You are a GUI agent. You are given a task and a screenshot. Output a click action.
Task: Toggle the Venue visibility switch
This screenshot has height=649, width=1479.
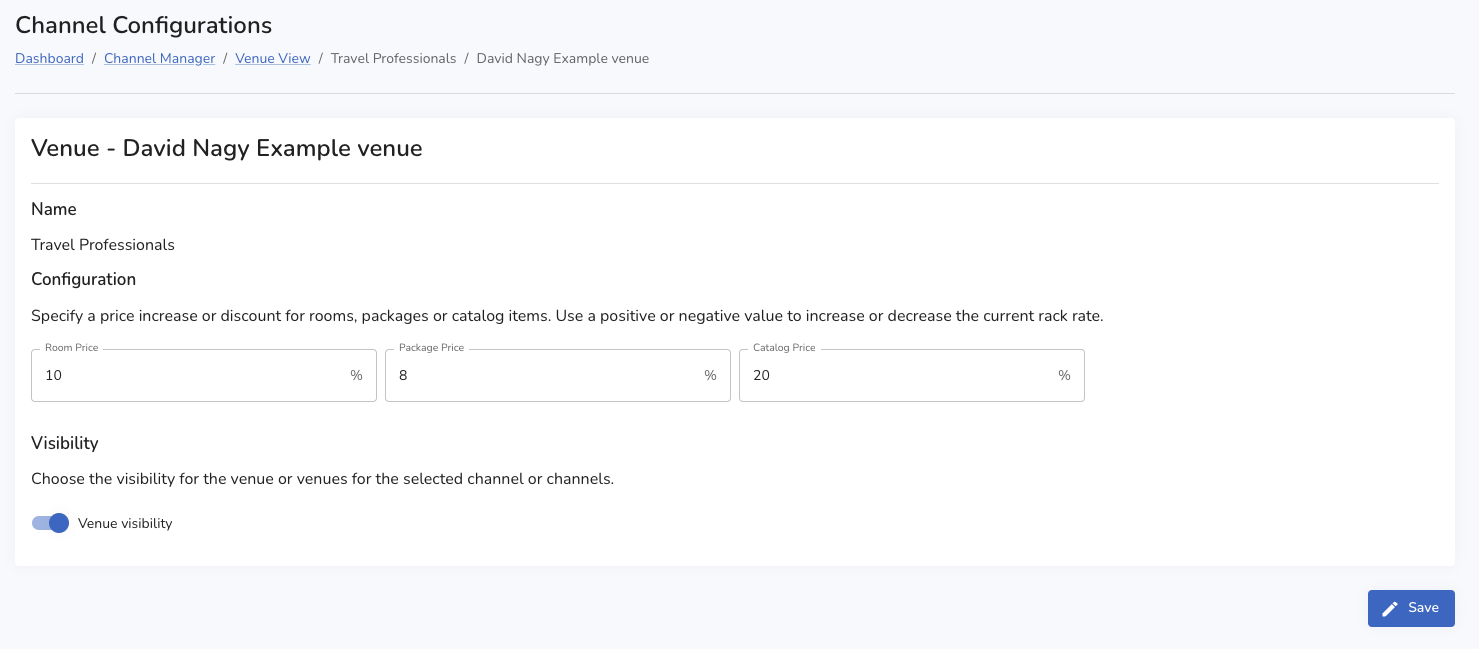50,523
